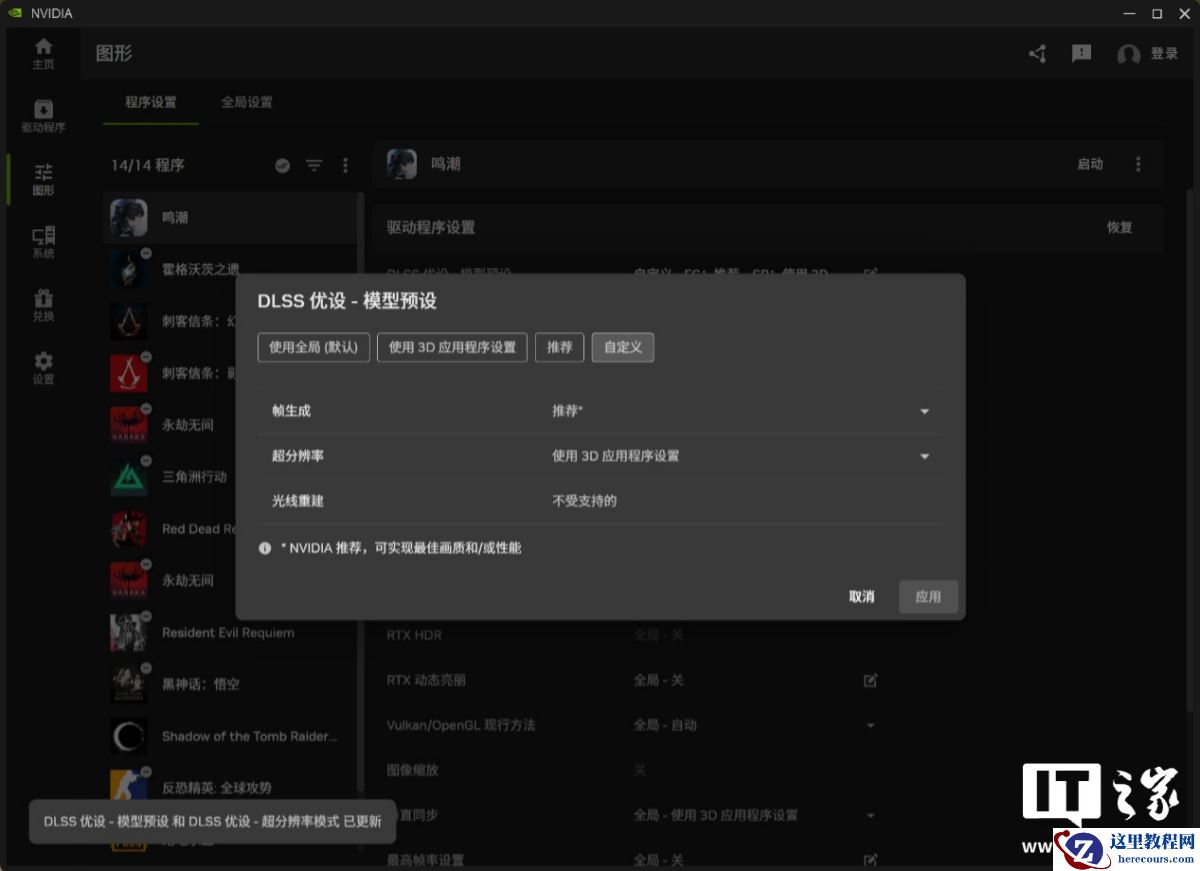Open the three-dot menu beside 启动
This screenshot has height=871, width=1200.
click(x=1138, y=164)
